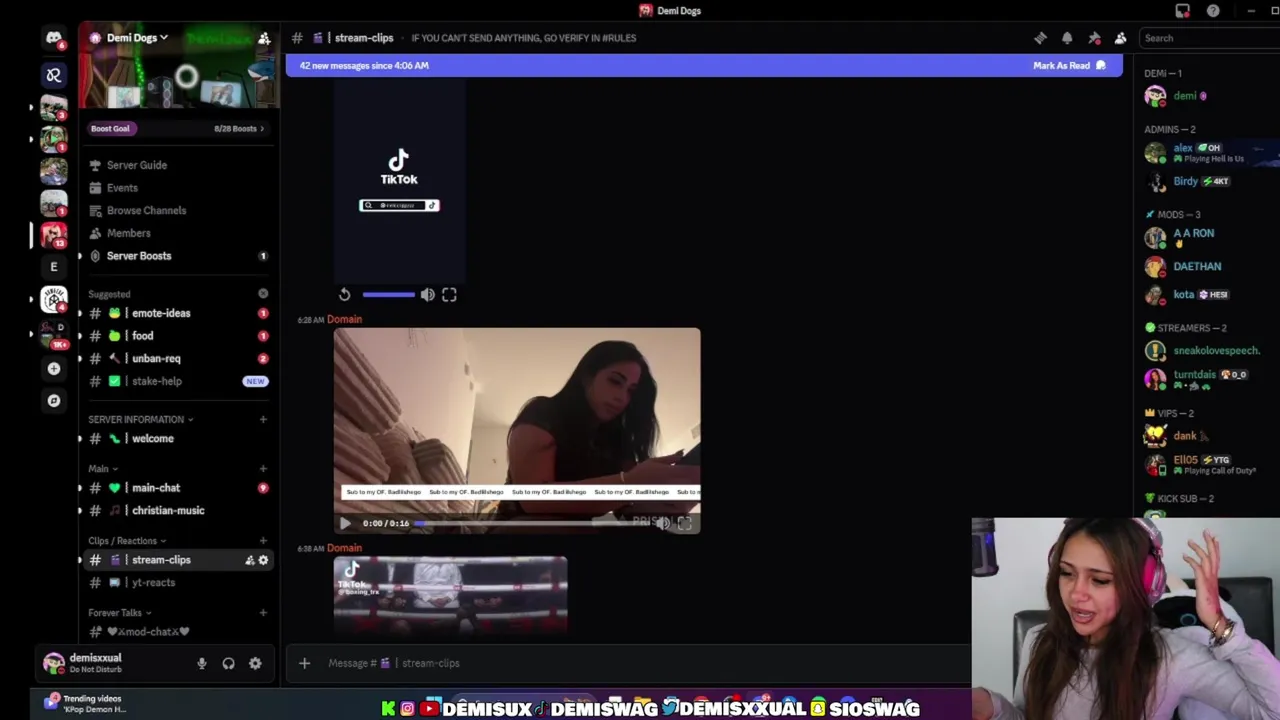Mute the TikTok video speaker icon
1280x720 pixels.
[427, 294]
